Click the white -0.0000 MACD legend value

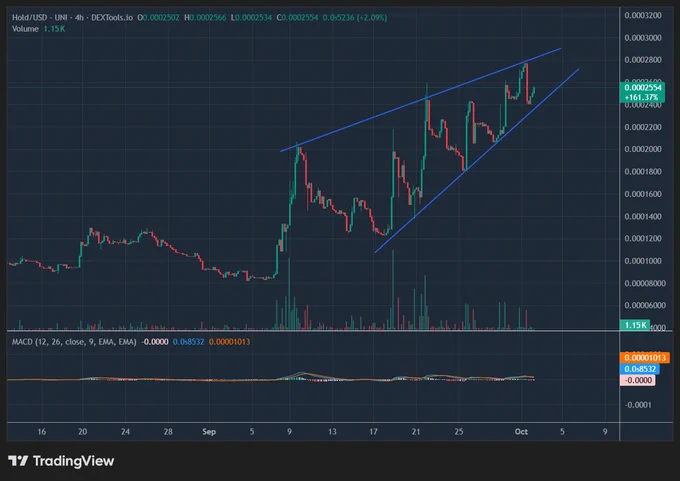[155, 342]
